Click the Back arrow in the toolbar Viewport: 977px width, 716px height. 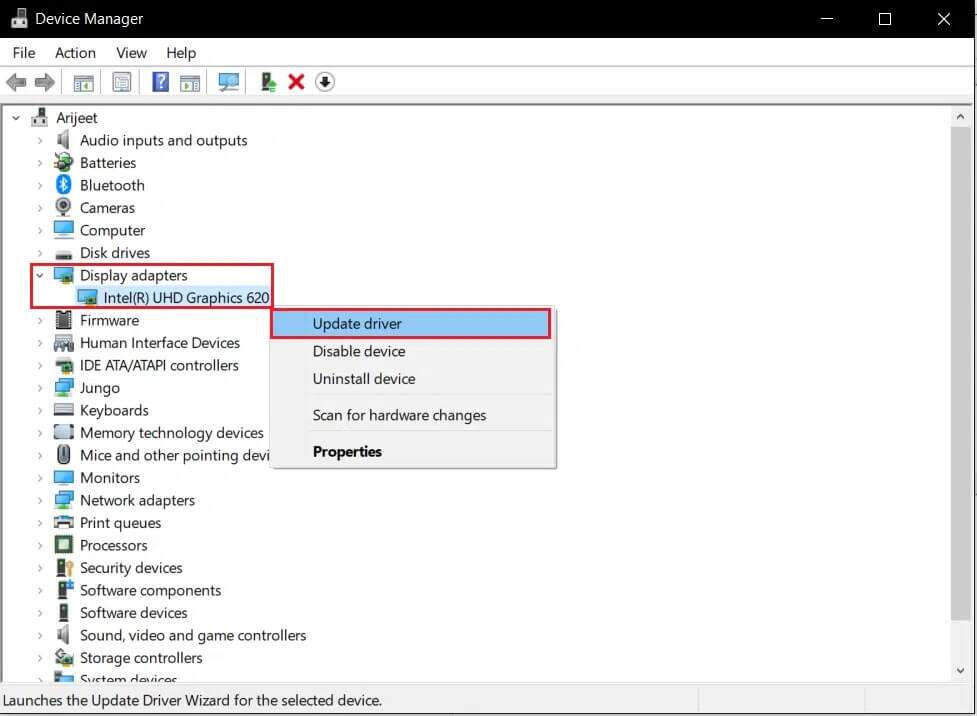point(16,82)
